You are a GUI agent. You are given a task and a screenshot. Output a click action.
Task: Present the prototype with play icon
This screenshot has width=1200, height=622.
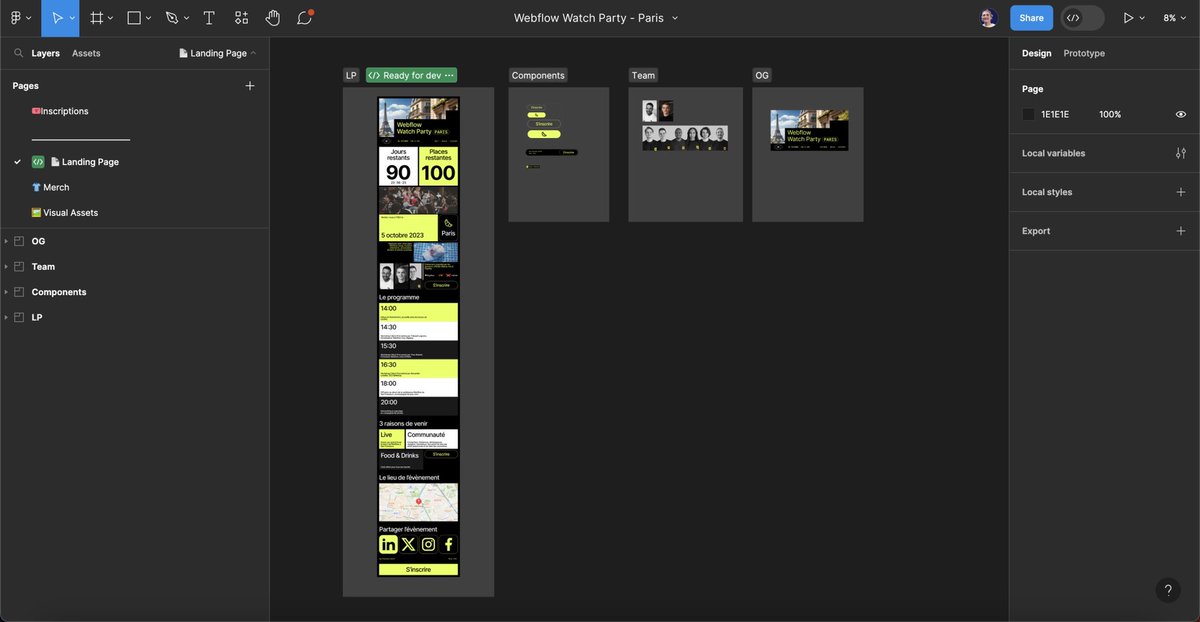click(x=1129, y=18)
